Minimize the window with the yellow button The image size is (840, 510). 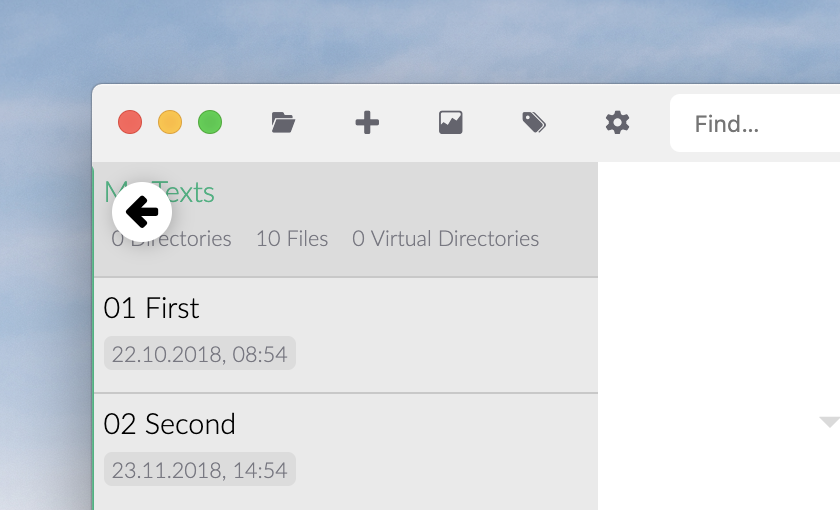point(170,123)
